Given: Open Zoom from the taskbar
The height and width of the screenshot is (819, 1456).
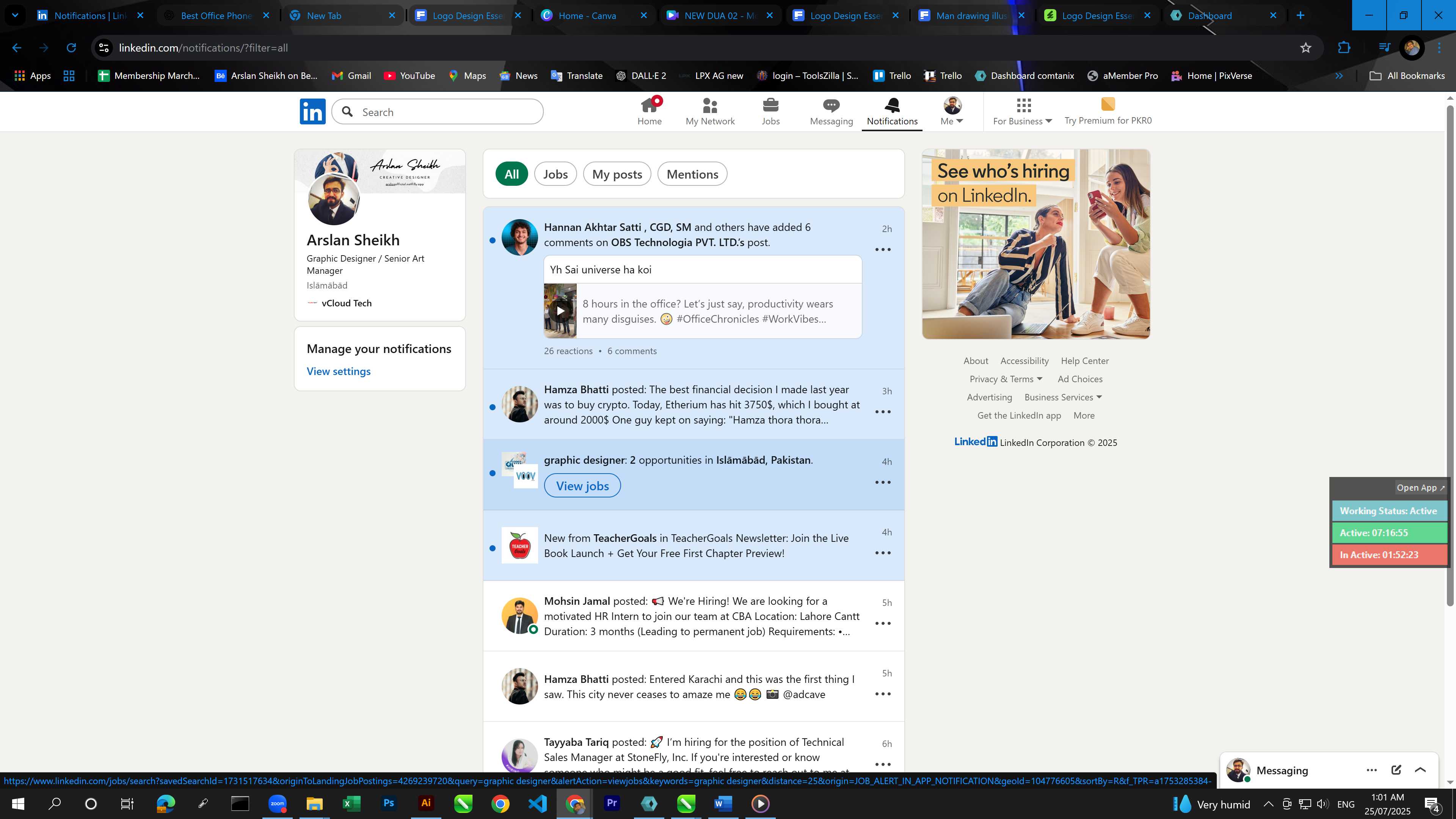Looking at the screenshot, I should coord(278,803).
